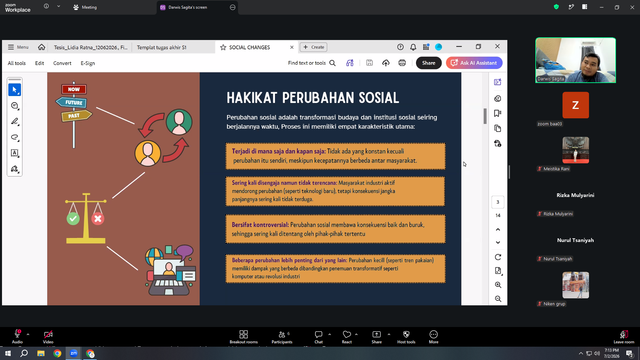Expand the Chat options arrow
Viewport: 640px width, 360px height.
click(329, 334)
